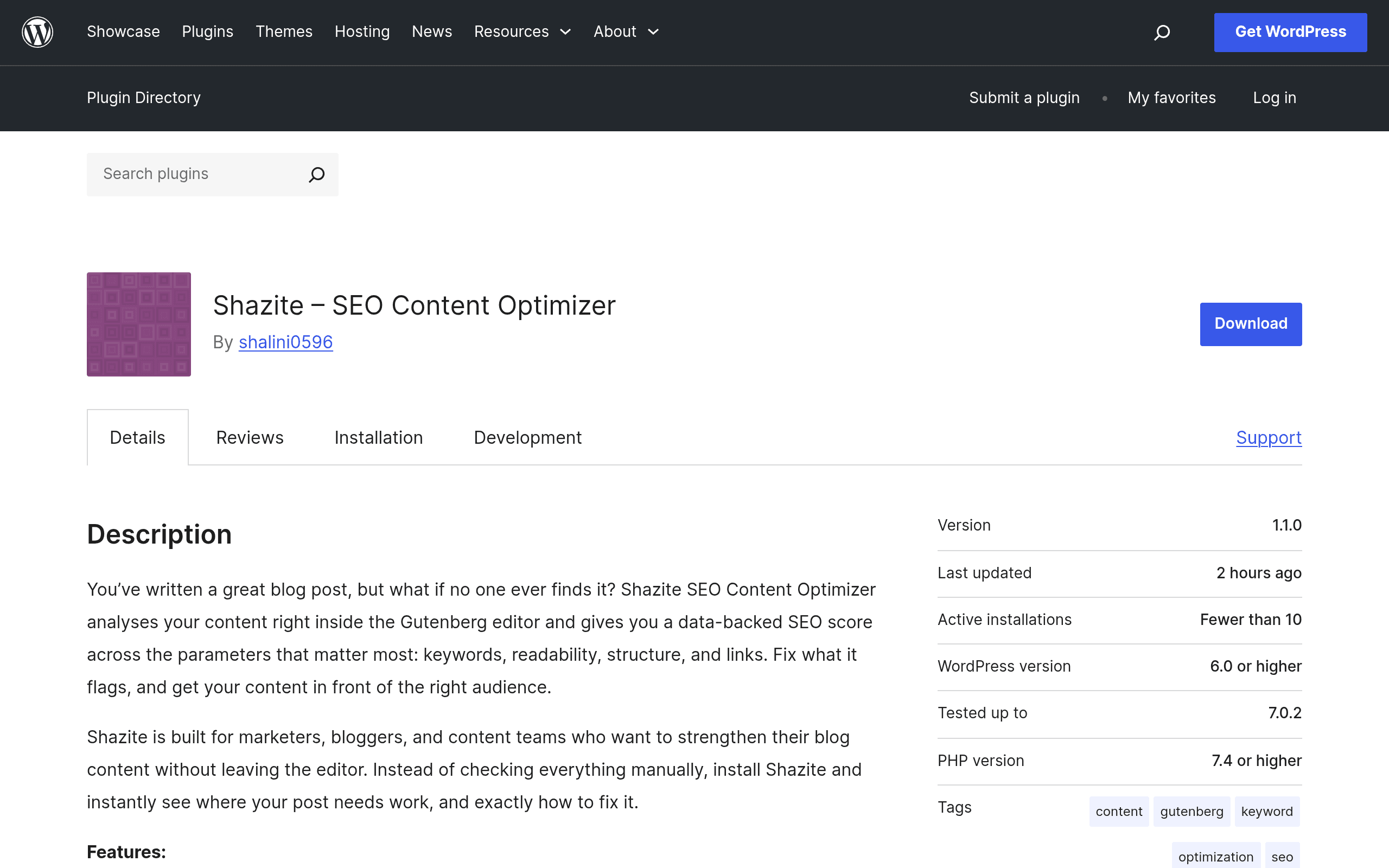
Task: Switch to the Development tab
Action: (x=527, y=437)
